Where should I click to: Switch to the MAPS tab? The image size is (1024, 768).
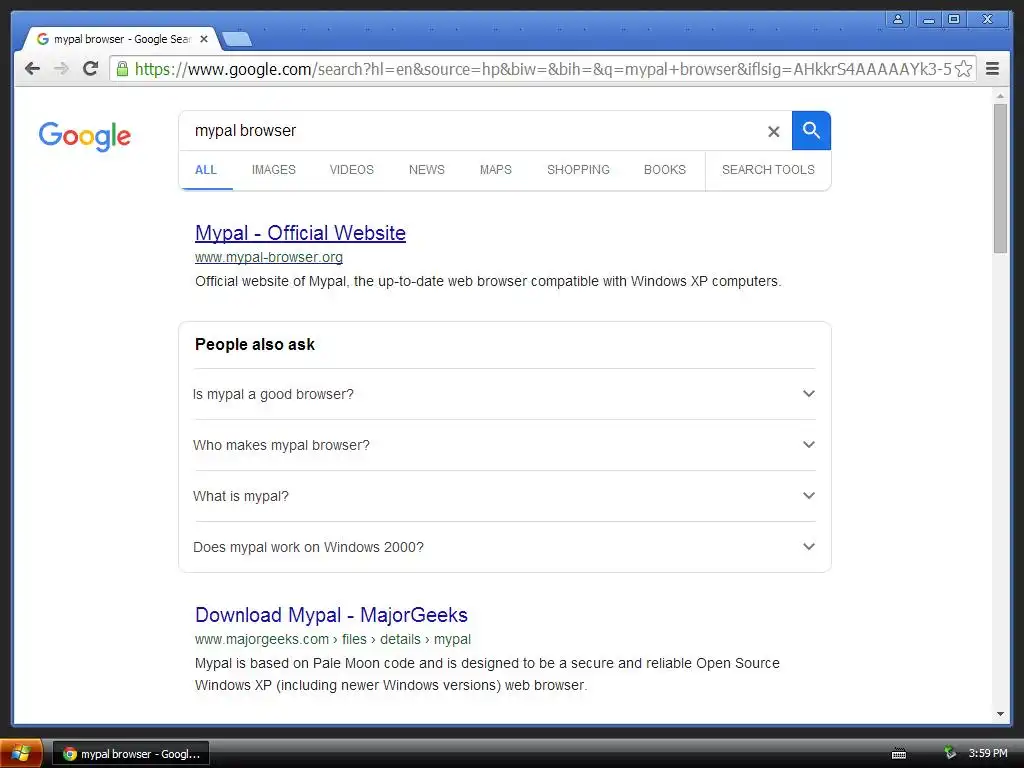click(x=496, y=170)
